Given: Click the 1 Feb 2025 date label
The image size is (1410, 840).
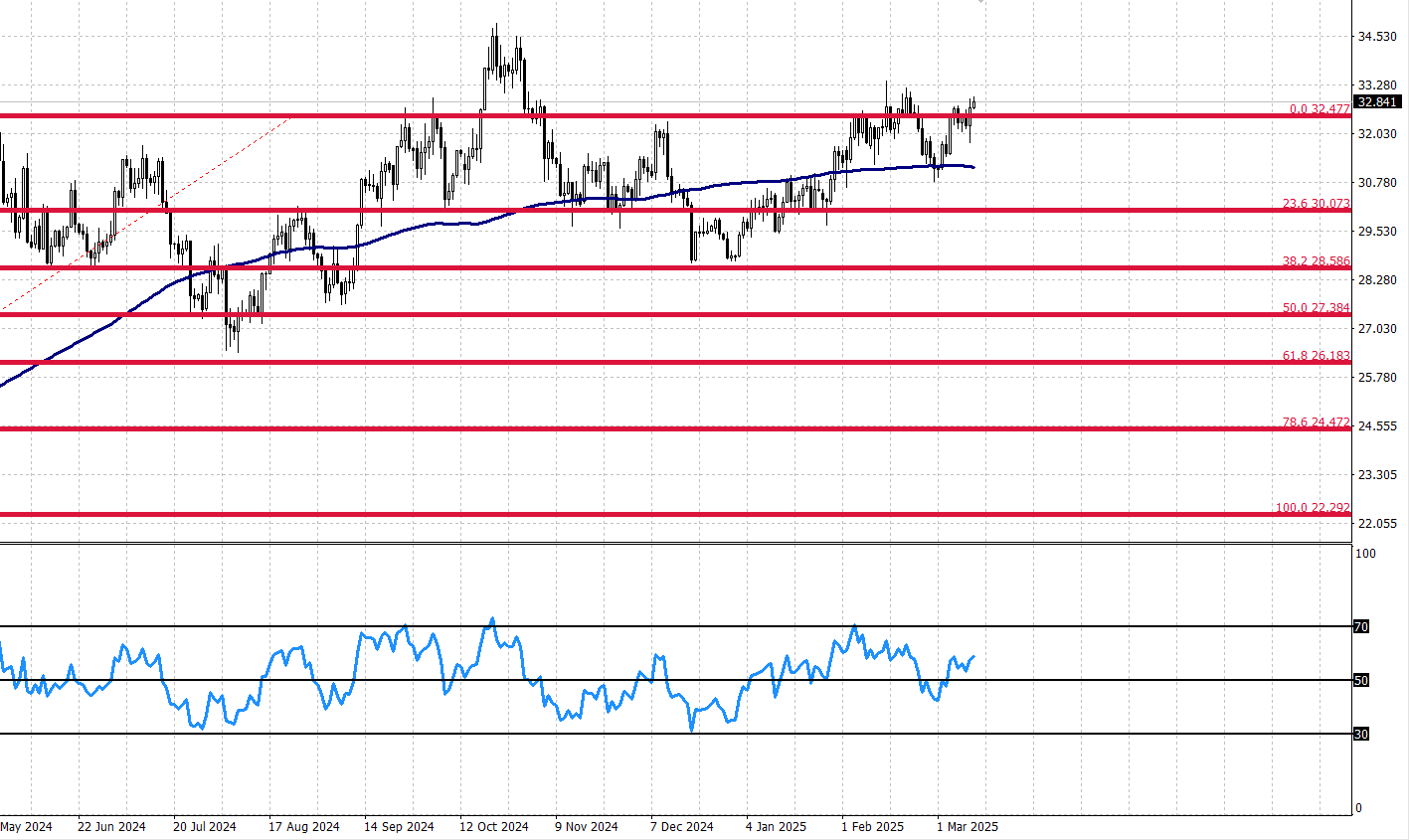Looking at the screenshot, I should coord(872,827).
